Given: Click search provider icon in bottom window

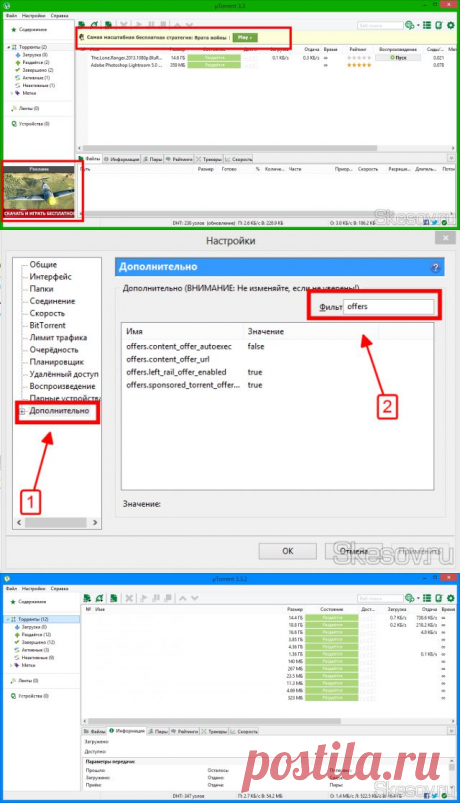Looking at the screenshot, I should 409,598.
